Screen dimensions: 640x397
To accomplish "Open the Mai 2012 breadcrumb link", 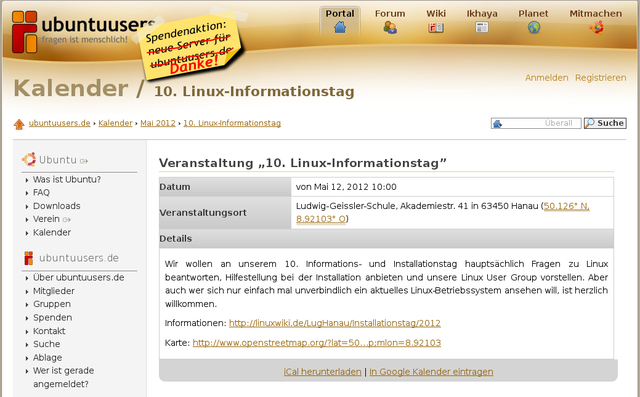I will point(158,123).
